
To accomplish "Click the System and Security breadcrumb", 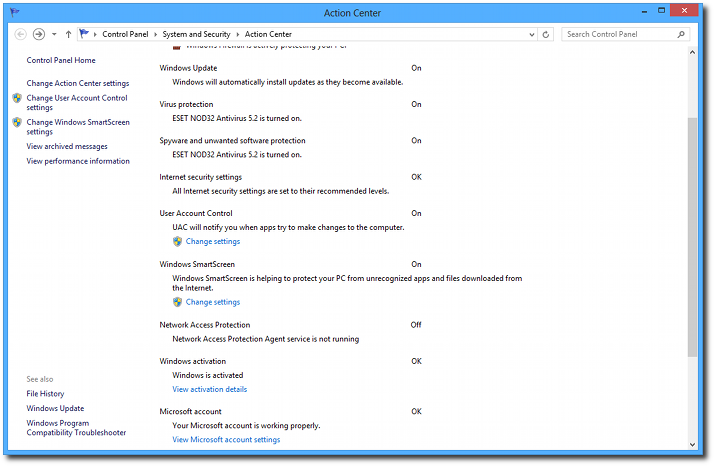I will 196,34.
